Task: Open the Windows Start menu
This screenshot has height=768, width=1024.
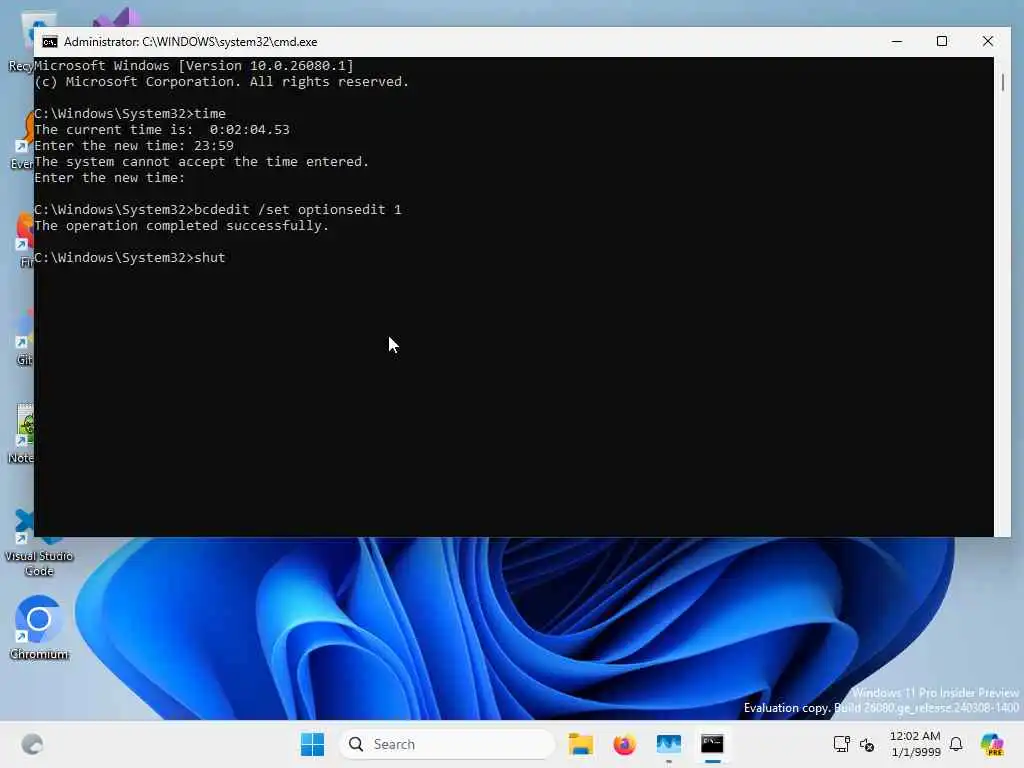Action: [x=312, y=744]
